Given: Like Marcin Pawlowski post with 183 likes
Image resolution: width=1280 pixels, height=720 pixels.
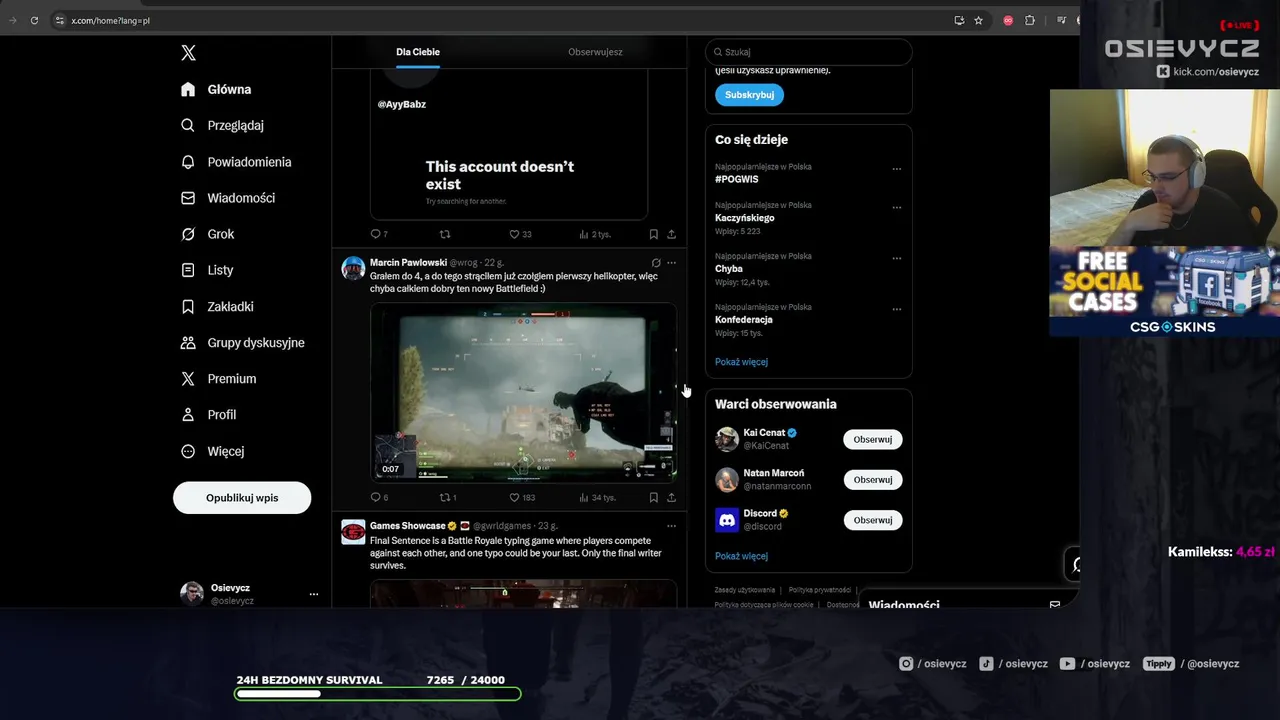Looking at the screenshot, I should click(522, 497).
